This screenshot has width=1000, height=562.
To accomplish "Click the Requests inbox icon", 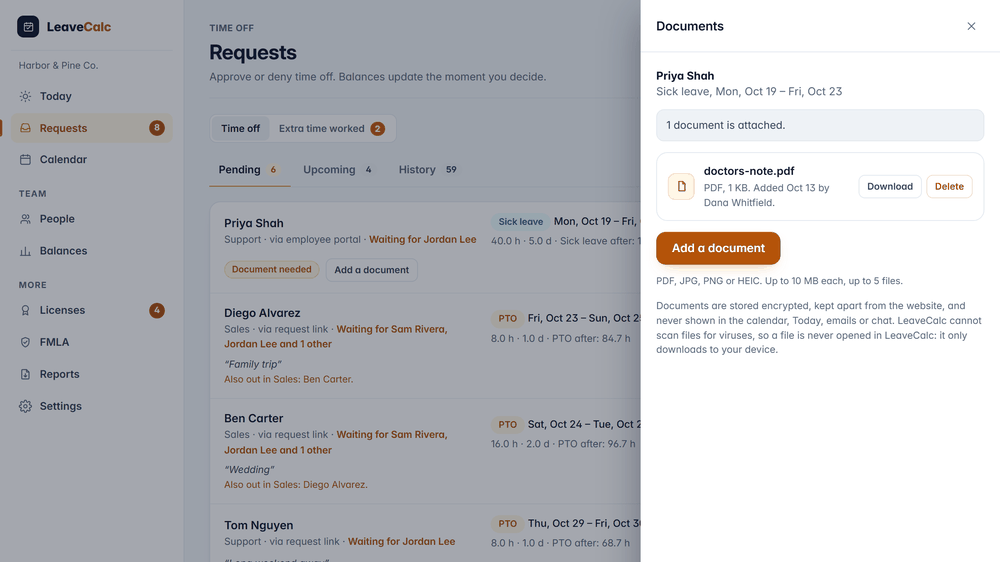I will pos(25,128).
